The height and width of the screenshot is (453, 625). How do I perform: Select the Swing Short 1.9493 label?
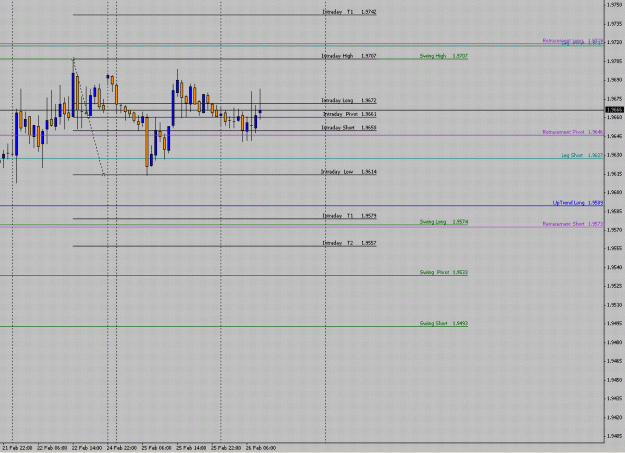click(x=444, y=323)
